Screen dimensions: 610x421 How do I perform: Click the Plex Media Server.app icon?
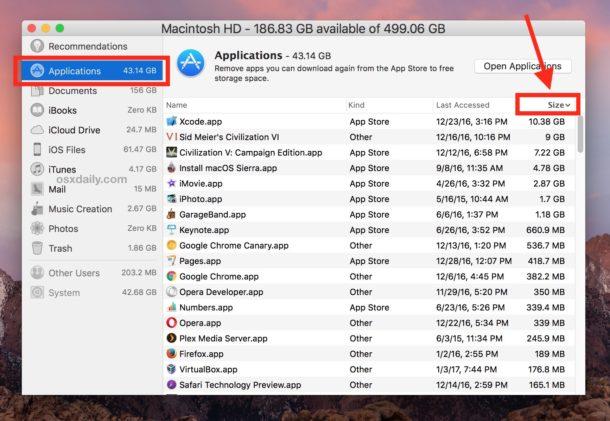[x=172, y=338]
